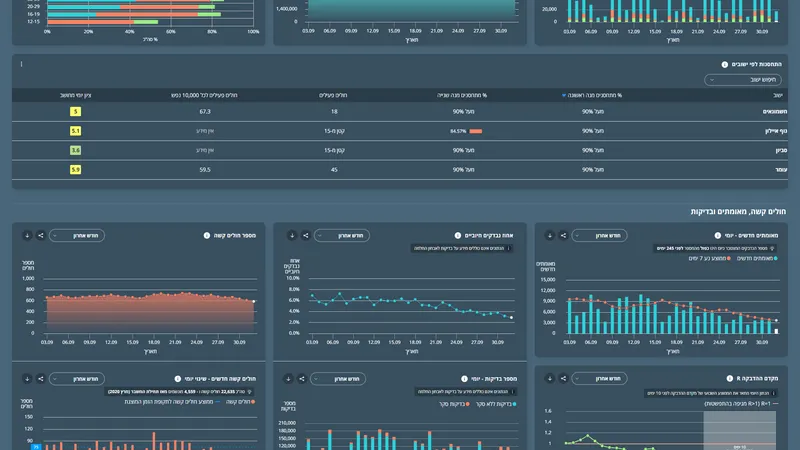Open three-dot menu of vaccination table
800x450 pixels.
(x=22, y=64)
